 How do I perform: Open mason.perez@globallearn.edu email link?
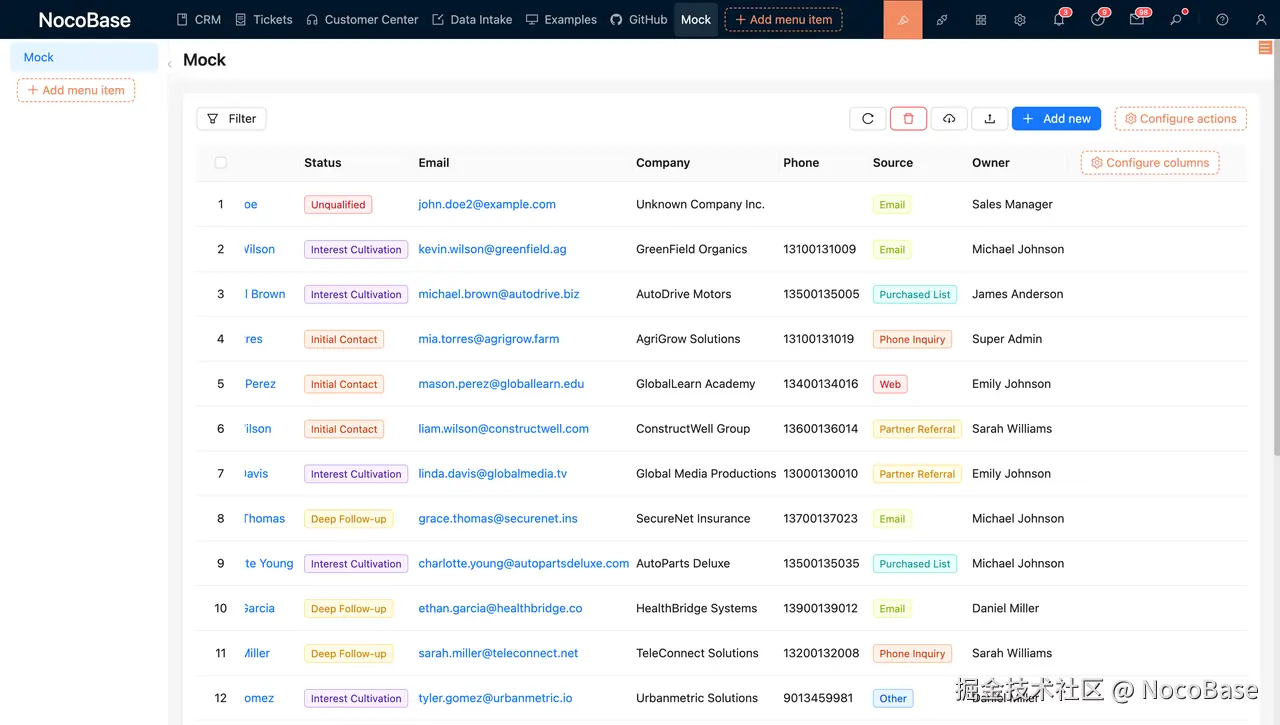coord(501,384)
